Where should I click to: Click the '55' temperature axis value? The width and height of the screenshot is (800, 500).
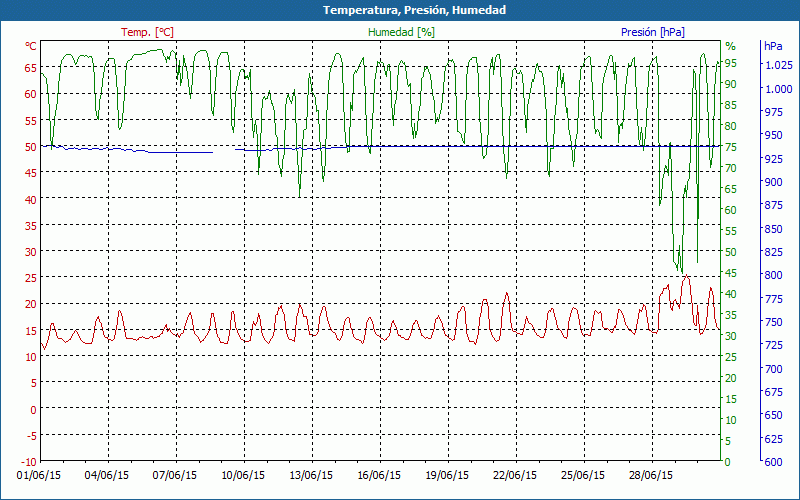(x=31, y=120)
